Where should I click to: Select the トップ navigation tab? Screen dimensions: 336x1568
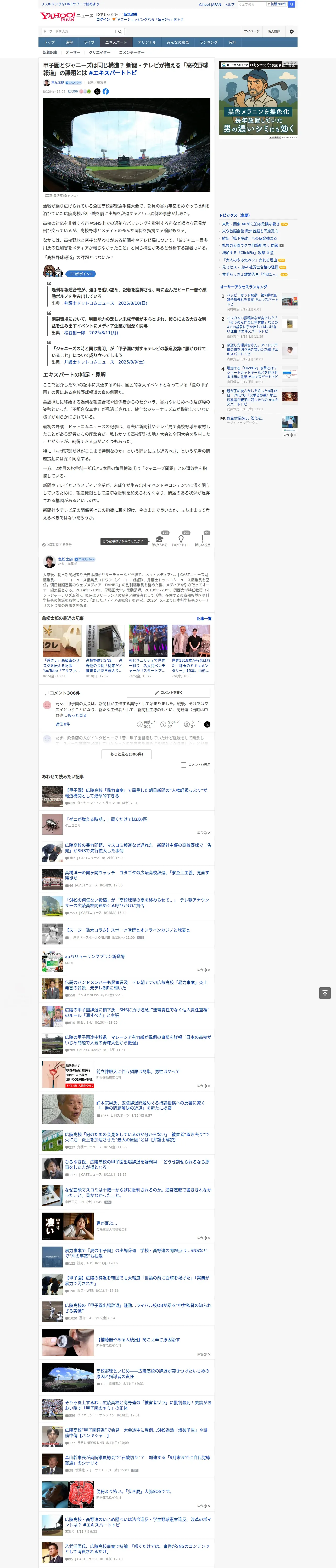(49, 43)
